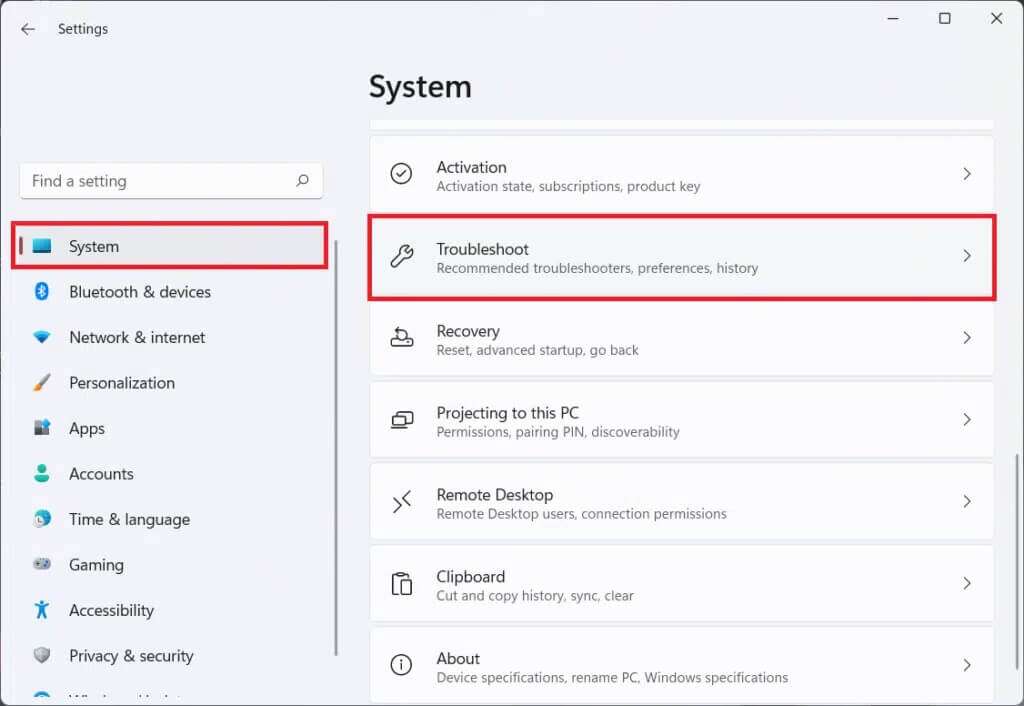Select Gaming in the left navigation
Image resolution: width=1024 pixels, height=706 pixels.
pos(96,565)
